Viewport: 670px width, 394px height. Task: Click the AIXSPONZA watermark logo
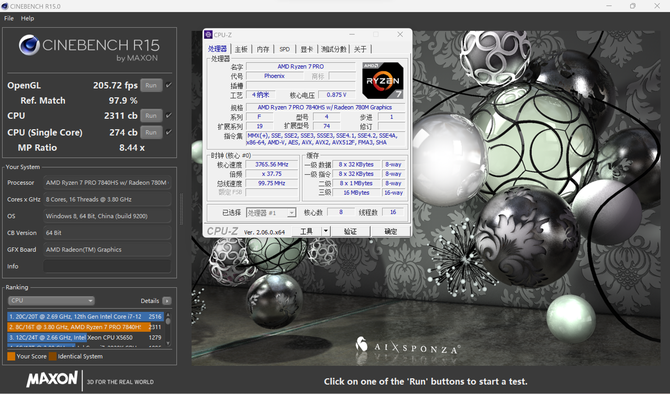click(408, 347)
